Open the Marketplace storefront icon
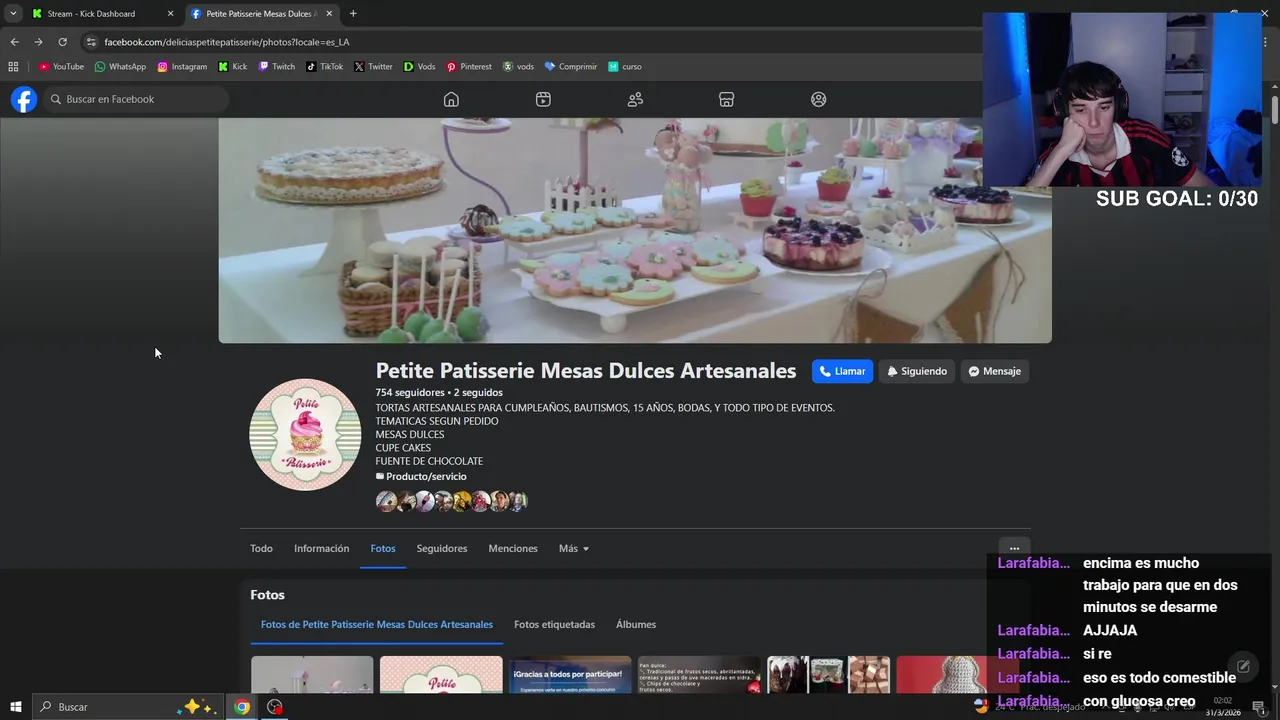The height and width of the screenshot is (720, 1280). point(727,99)
